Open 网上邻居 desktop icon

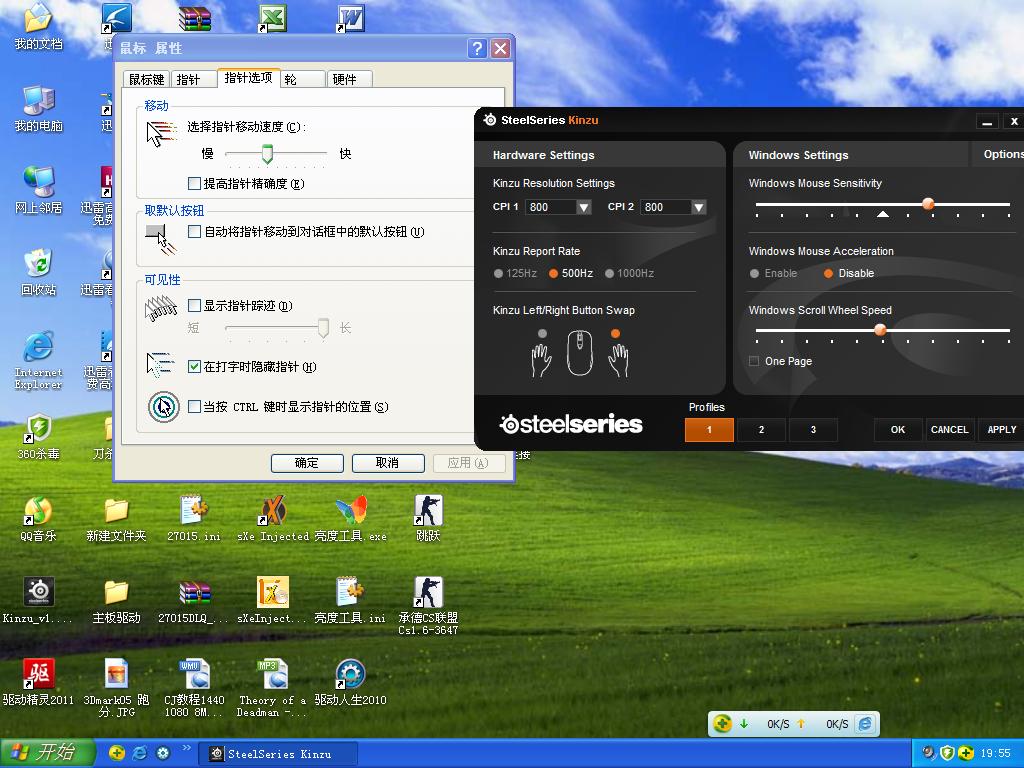click(38, 190)
